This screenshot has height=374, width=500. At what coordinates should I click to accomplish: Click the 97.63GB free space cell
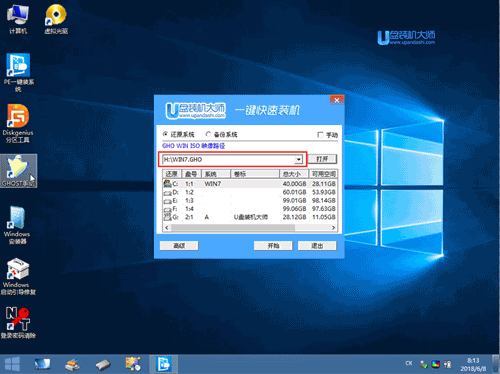[324, 209]
